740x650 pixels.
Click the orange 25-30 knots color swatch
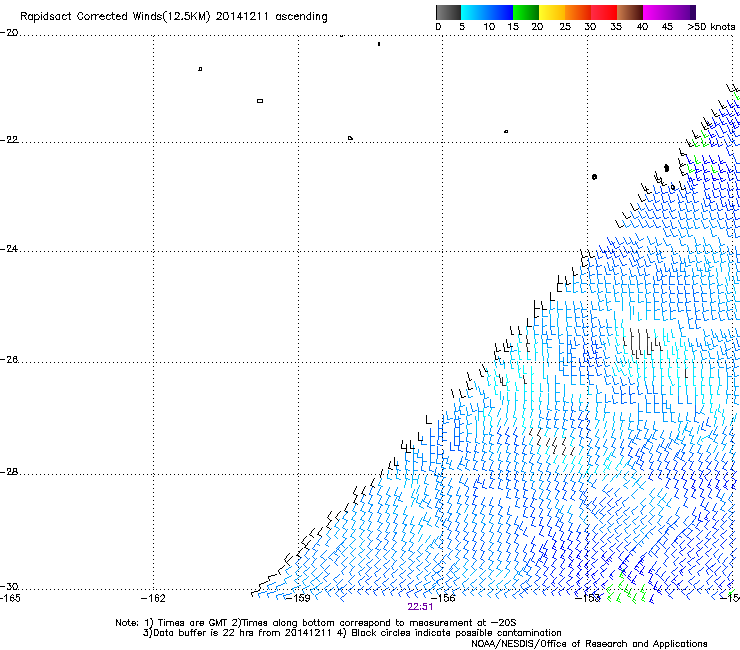(x=578, y=12)
